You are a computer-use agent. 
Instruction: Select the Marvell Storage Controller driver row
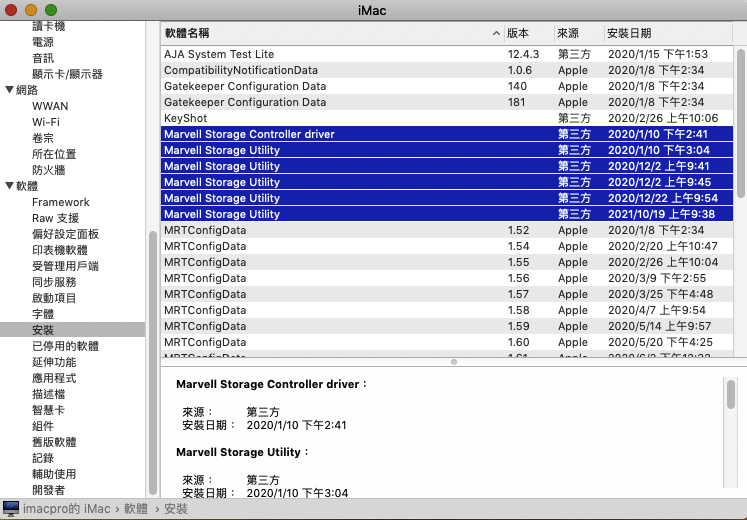[x=447, y=134]
